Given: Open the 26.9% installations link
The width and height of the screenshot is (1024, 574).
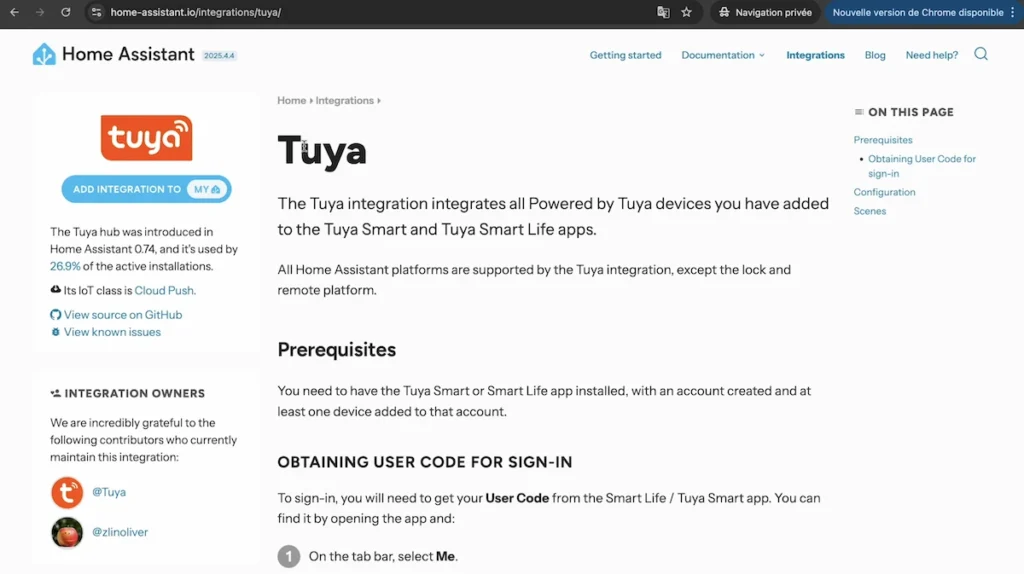Looking at the screenshot, I should (x=65, y=266).
